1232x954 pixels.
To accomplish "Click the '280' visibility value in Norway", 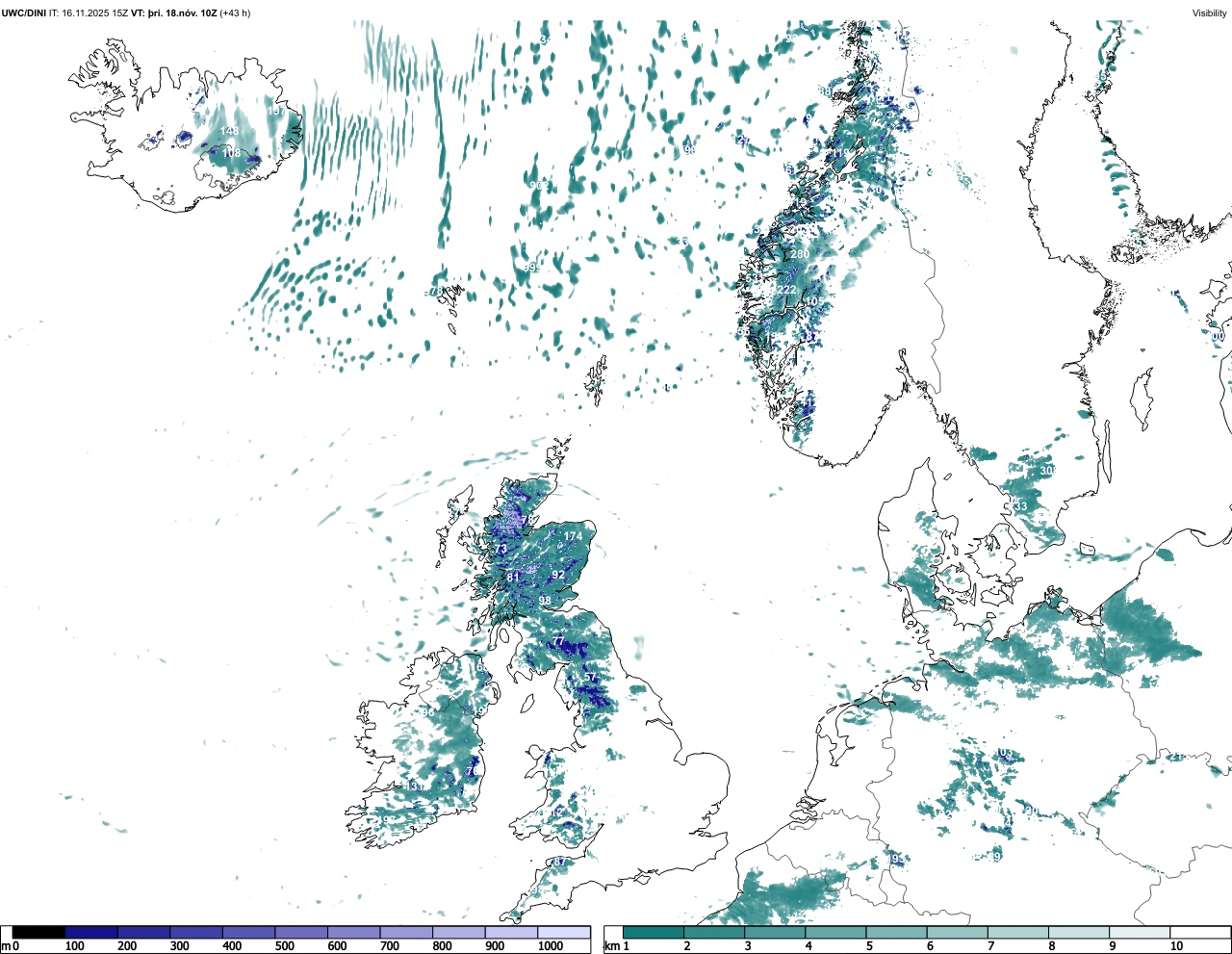I will point(800,254).
